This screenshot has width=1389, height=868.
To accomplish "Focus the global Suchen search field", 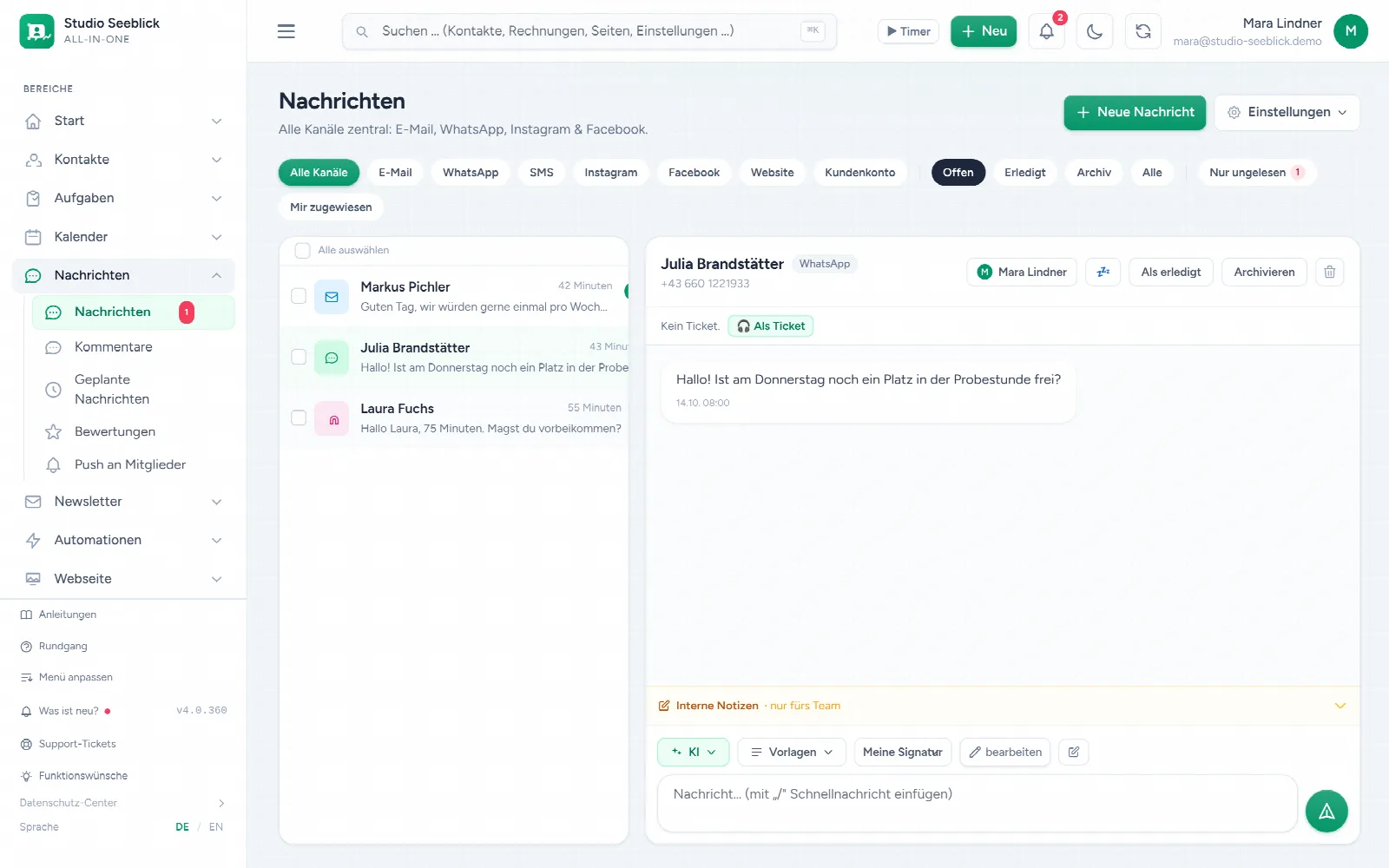I will (x=589, y=31).
